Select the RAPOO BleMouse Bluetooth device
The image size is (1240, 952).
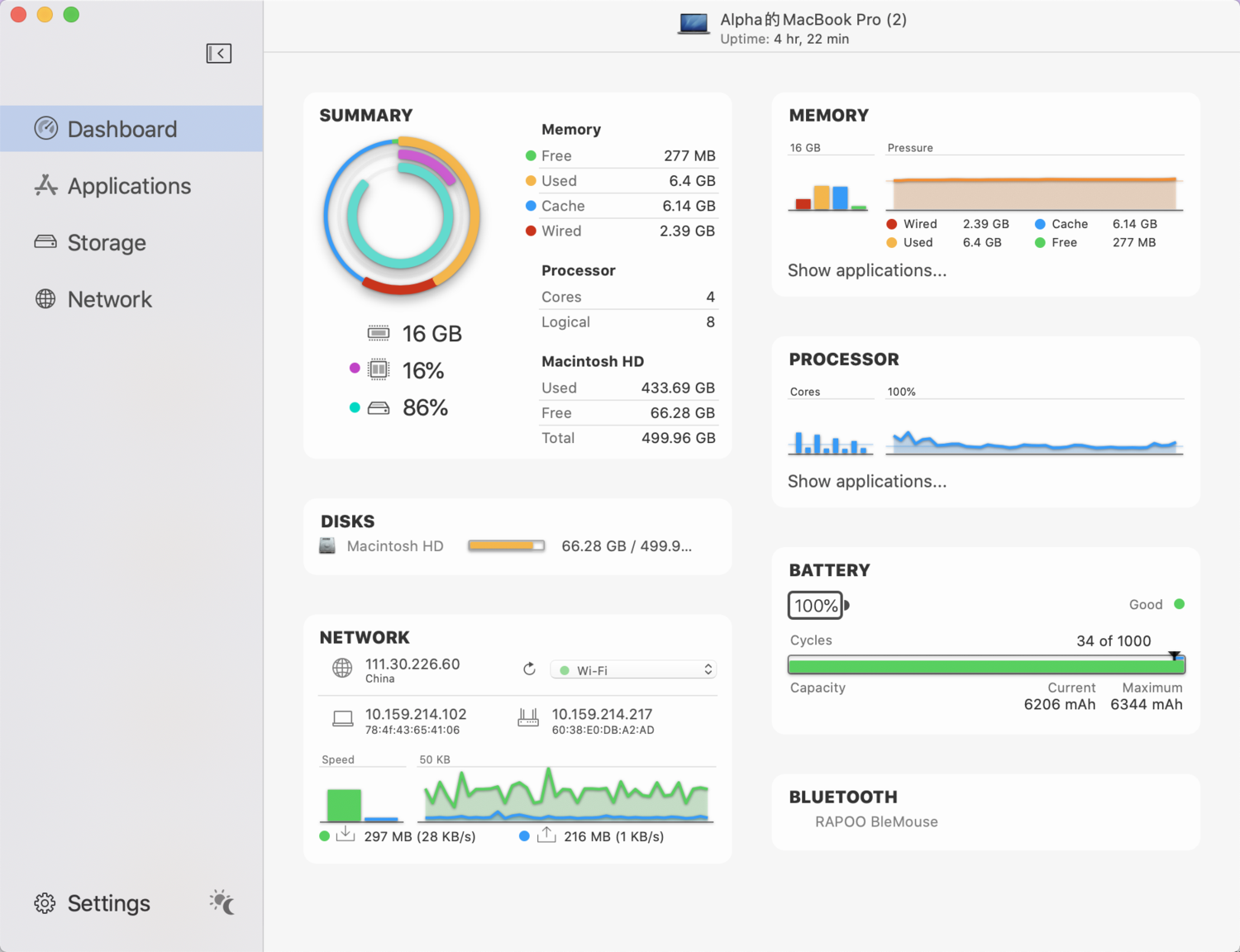(x=876, y=821)
